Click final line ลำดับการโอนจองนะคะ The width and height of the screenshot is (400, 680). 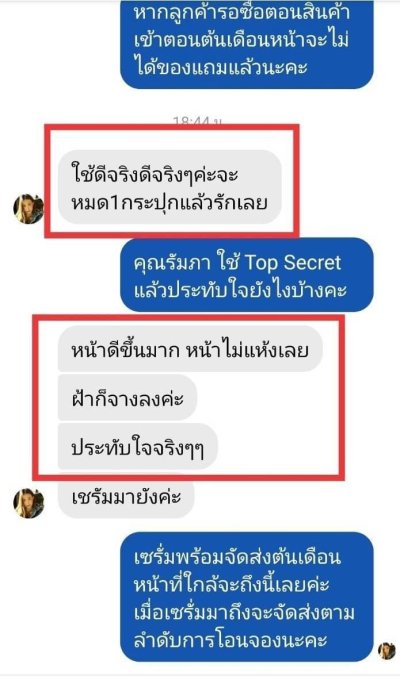[230, 641]
